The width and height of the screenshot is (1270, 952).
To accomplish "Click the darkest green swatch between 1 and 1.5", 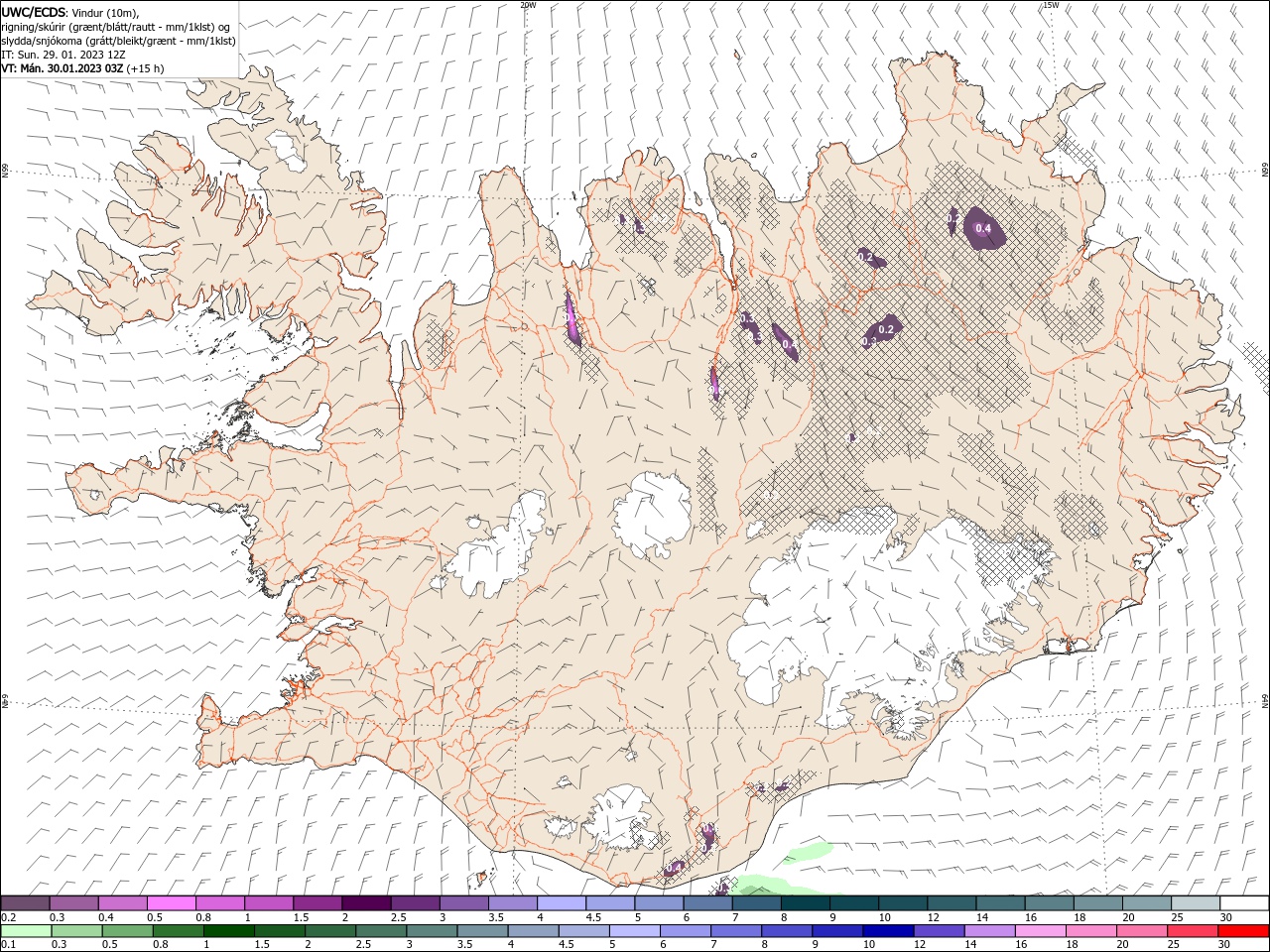I will 228,931.
